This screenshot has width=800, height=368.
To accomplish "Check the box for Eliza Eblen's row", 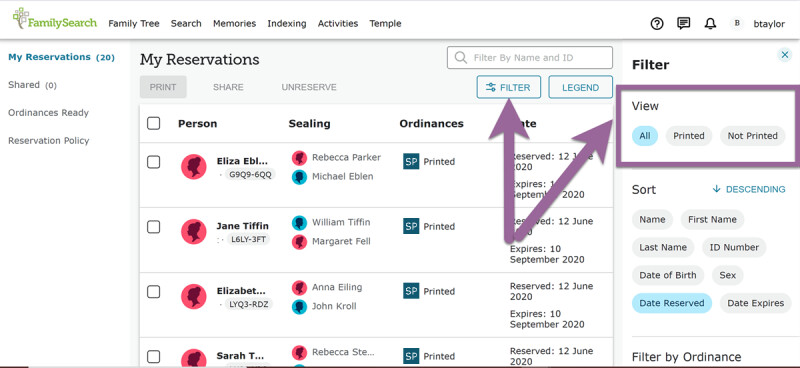I will pyautogui.click(x=154, y=162).
